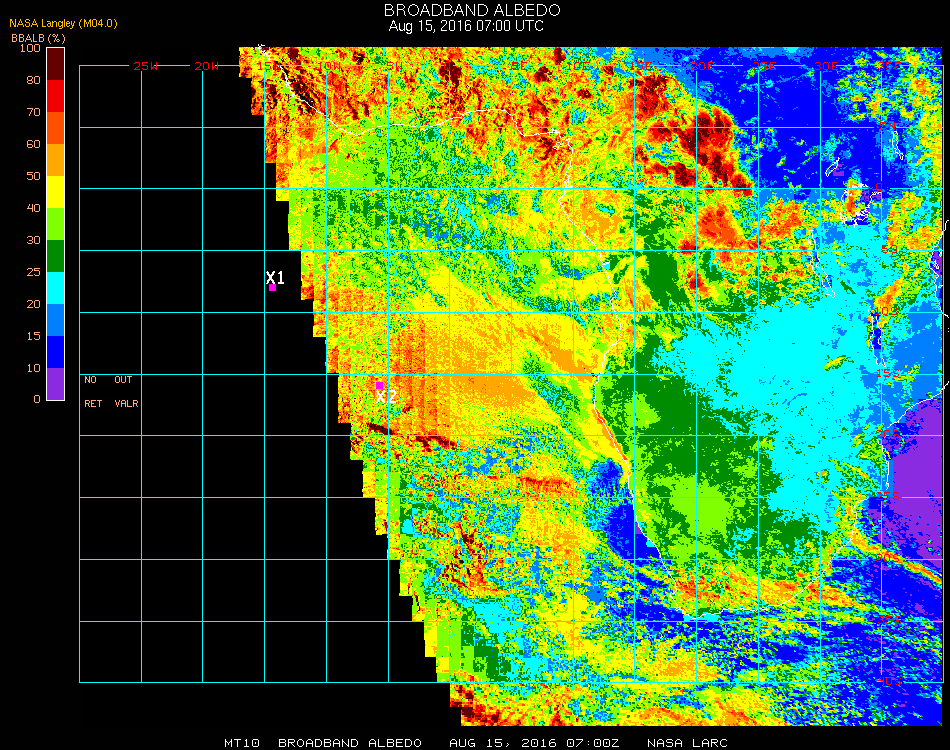
Task: Click the magenta X1 marker square
Action: (x=273, y=288)
